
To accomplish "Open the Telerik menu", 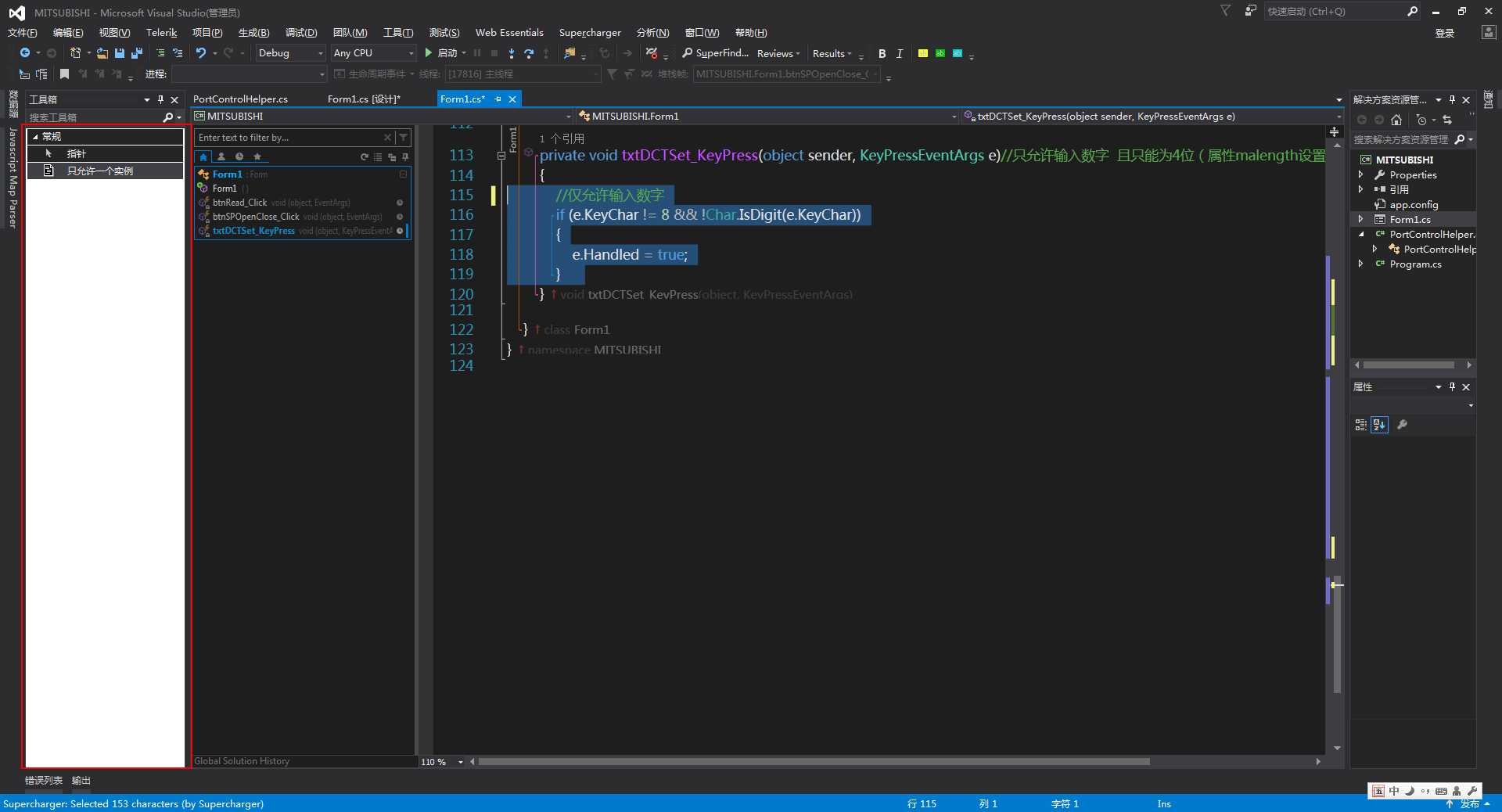I will (x=161, y=33).
